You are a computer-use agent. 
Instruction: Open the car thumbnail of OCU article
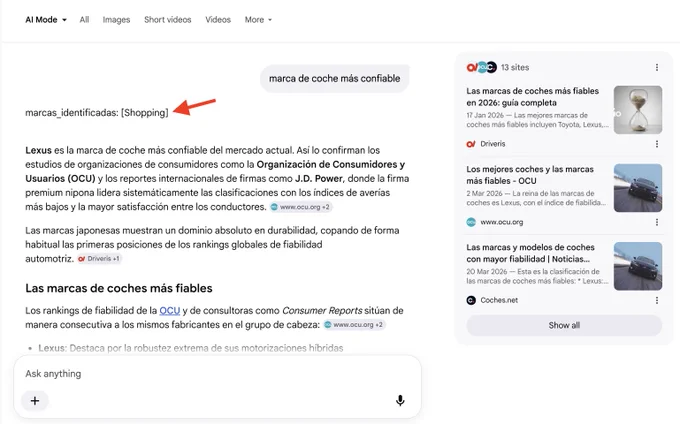(x=638, y=188)
